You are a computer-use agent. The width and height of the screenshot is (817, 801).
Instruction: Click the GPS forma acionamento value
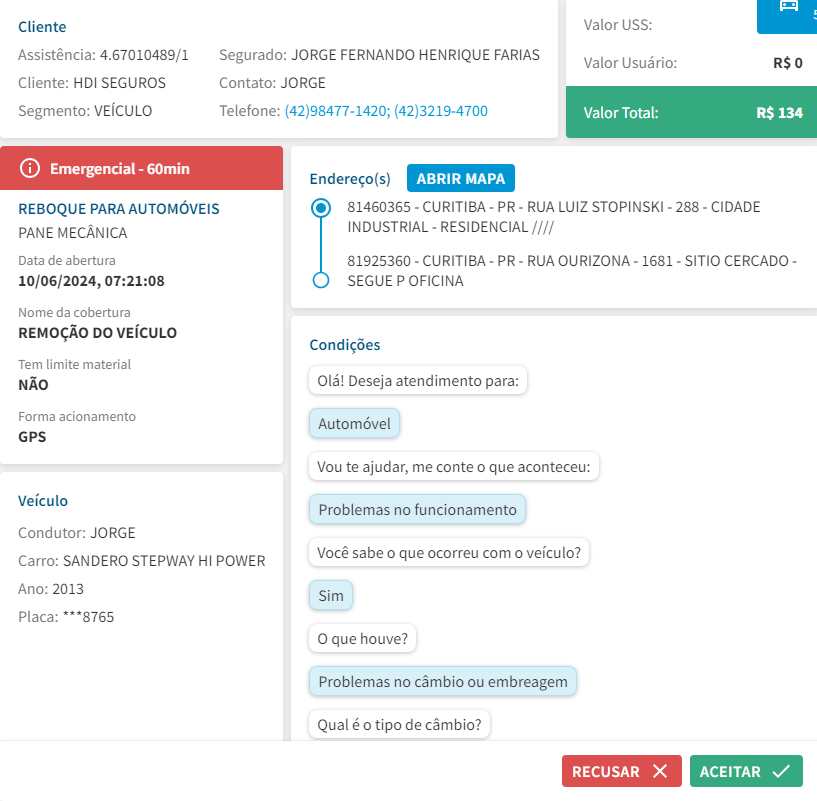[x=32, y=437]
